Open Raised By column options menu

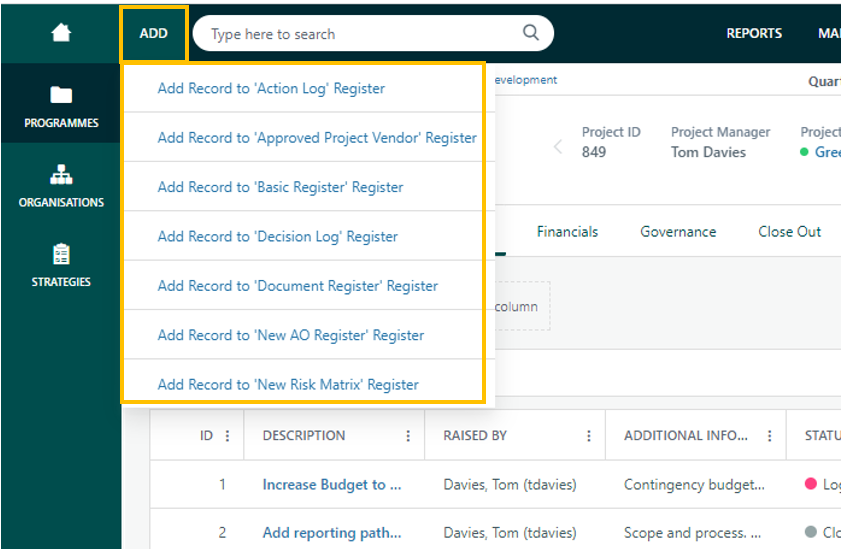click(x=589, y=435)
